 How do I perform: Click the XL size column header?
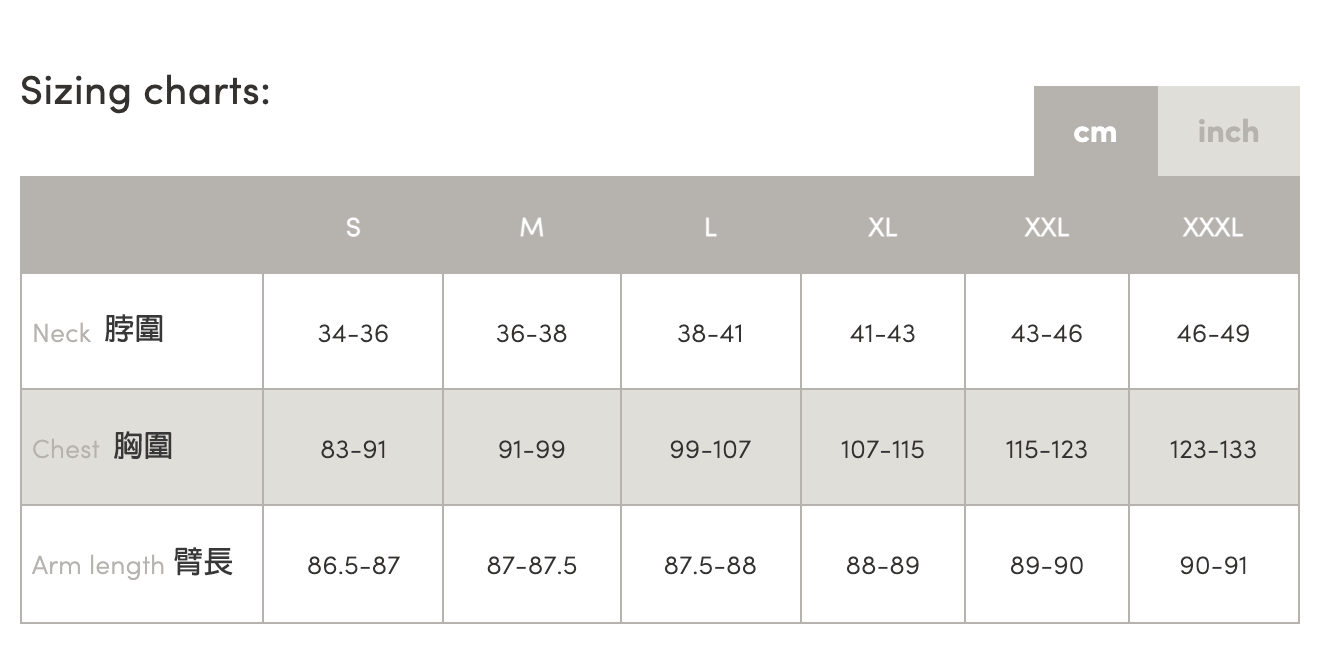[882, 227]
